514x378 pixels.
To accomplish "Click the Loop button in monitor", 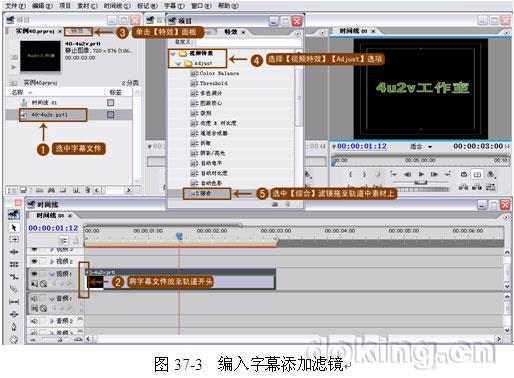I will [x=464, y=174].
